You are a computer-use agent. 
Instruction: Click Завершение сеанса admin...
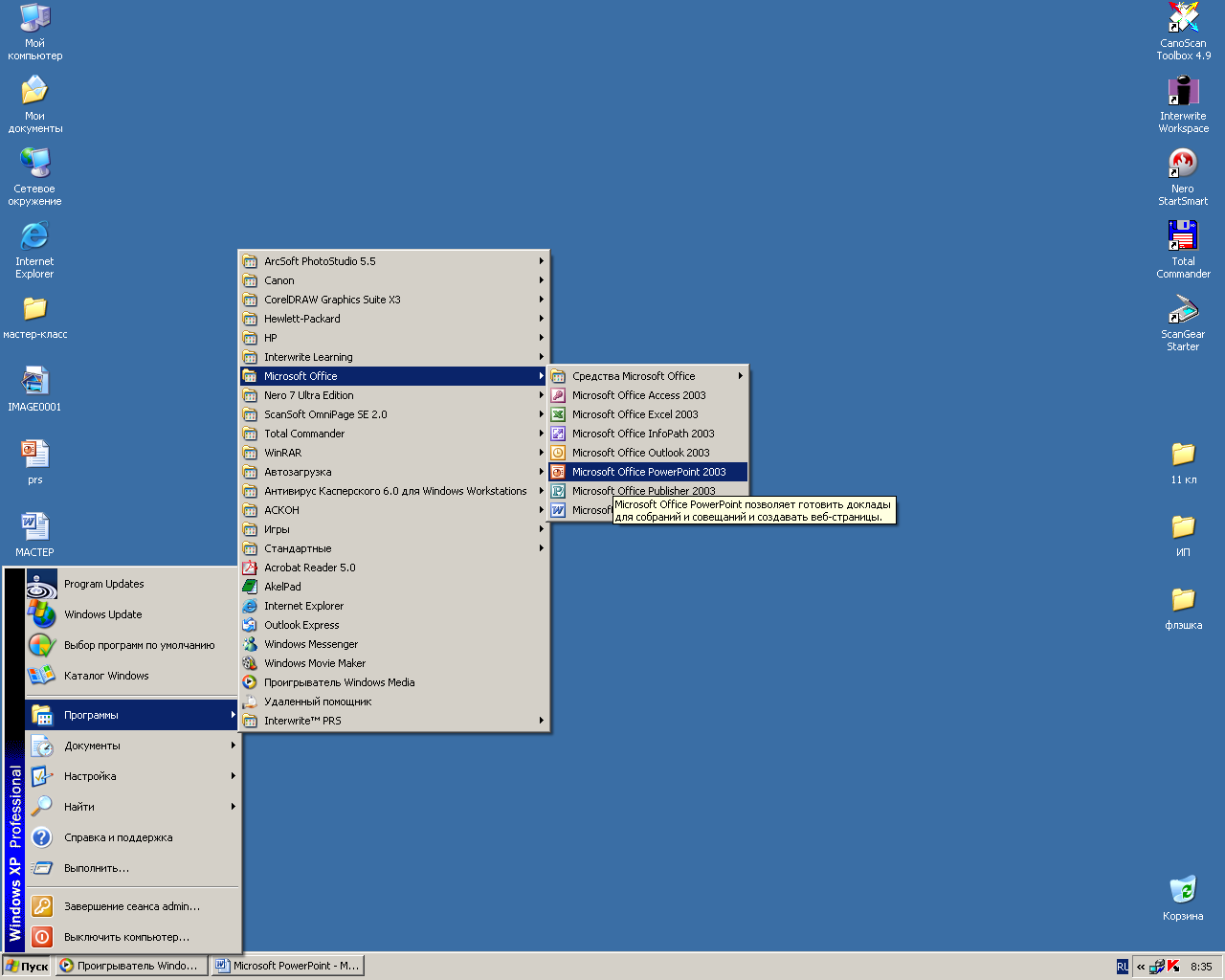pyautogui.click(x=132, y=906)
